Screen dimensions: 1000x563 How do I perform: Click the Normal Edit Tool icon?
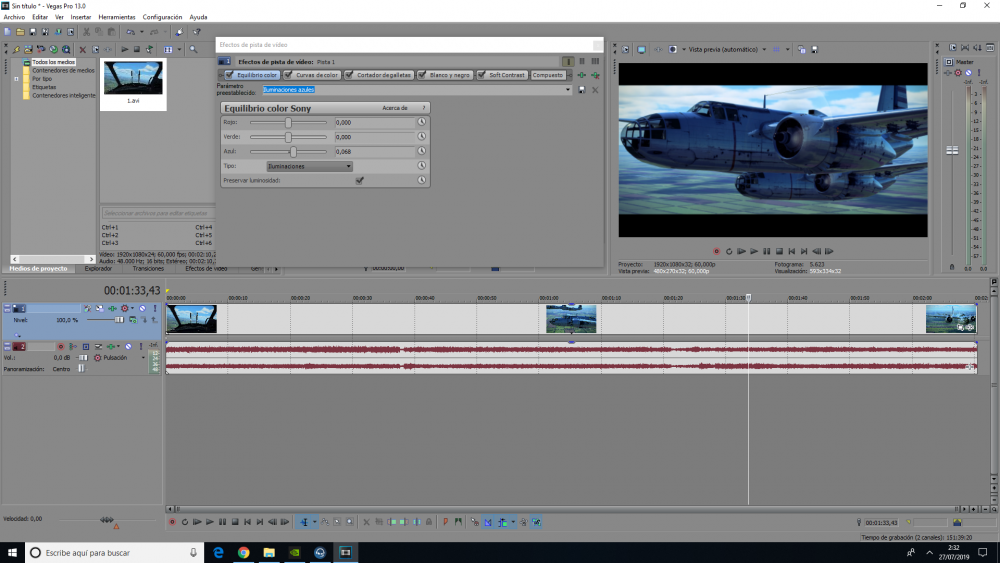click(x=304, y=522)
